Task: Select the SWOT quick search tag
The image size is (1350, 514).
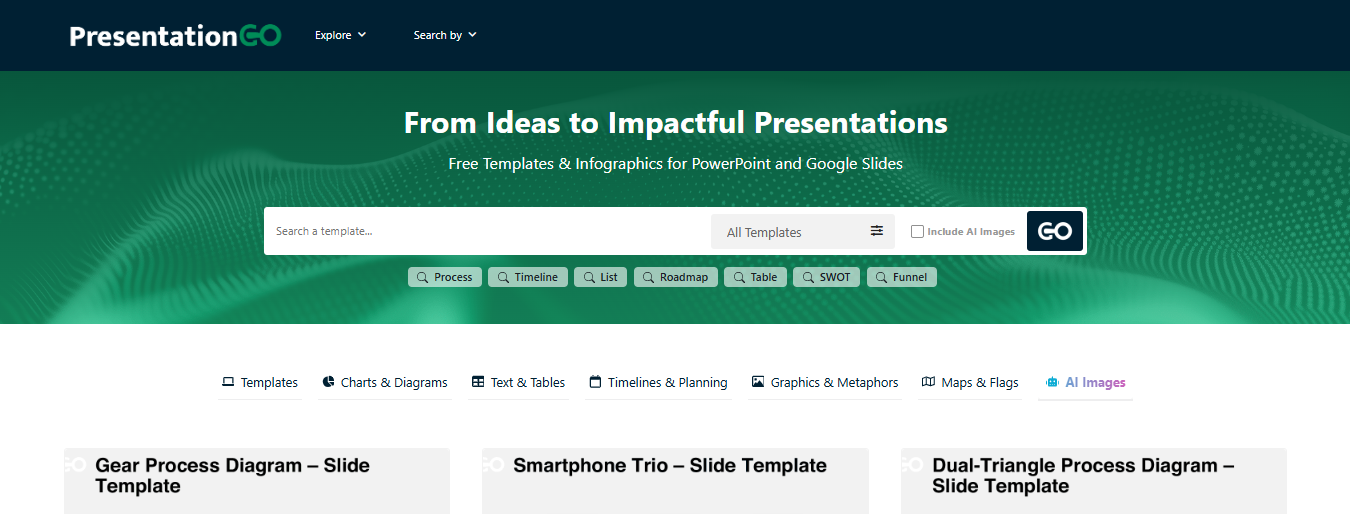Action: [x=827, y=277]
